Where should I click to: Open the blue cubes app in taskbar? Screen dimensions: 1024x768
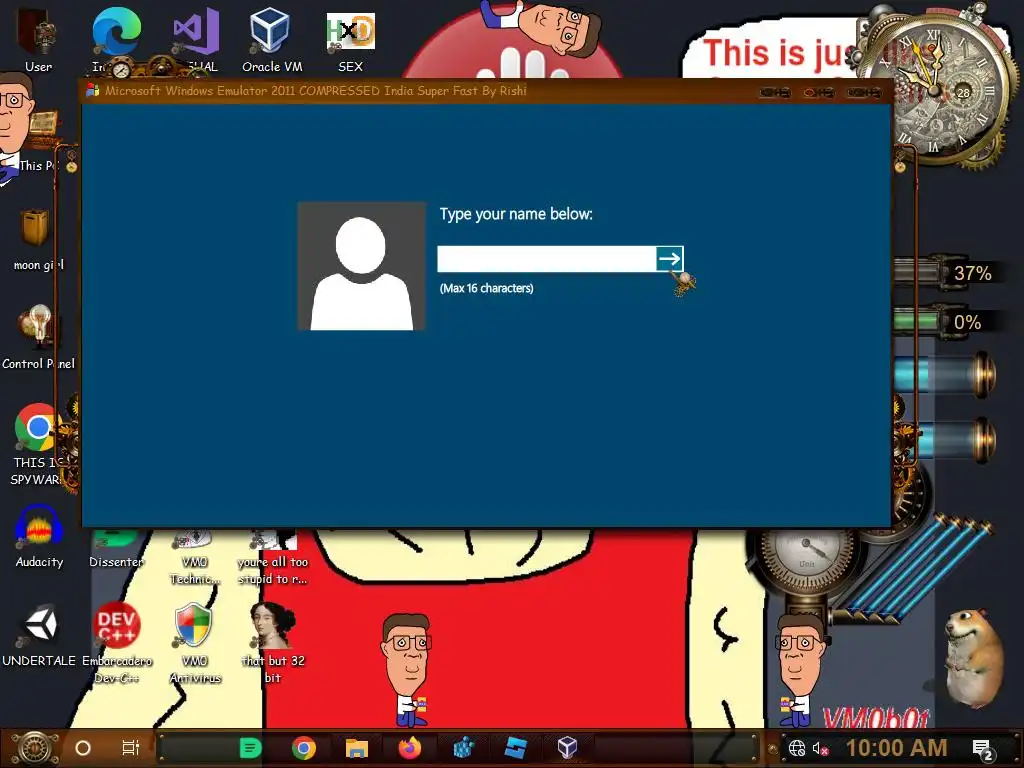click(x=463, y=748)
